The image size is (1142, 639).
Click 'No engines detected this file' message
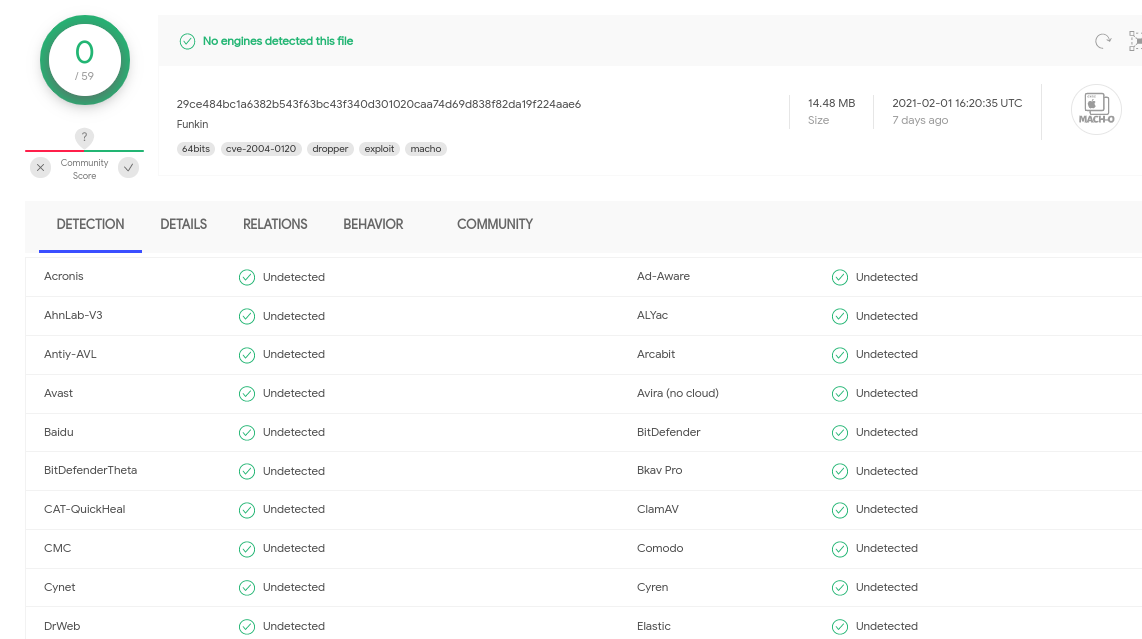point(277,42)
